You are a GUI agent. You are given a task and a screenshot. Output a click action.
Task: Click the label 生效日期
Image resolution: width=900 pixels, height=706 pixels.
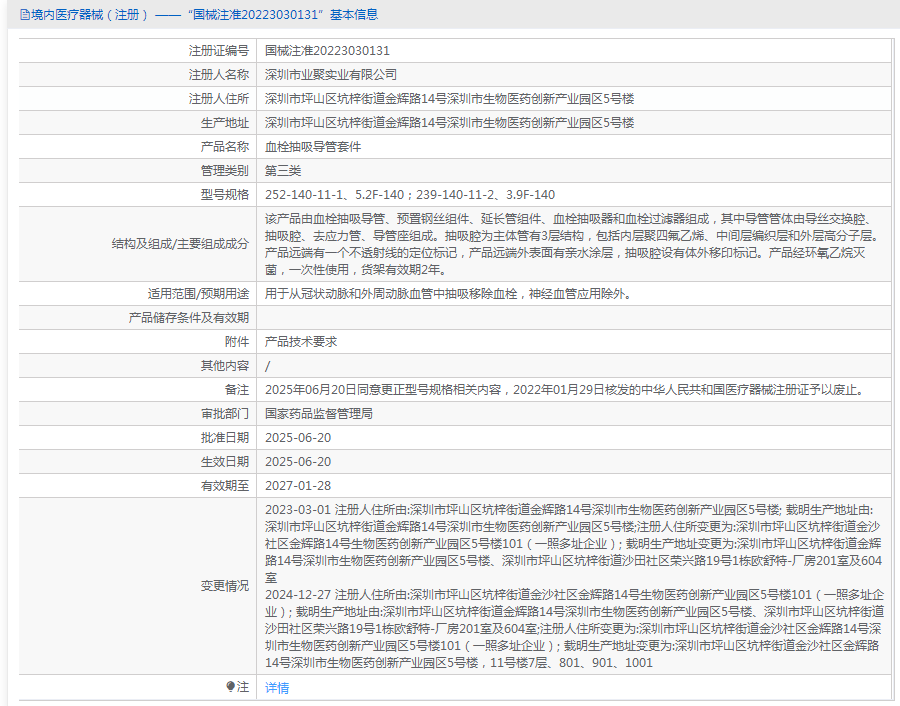224,462
